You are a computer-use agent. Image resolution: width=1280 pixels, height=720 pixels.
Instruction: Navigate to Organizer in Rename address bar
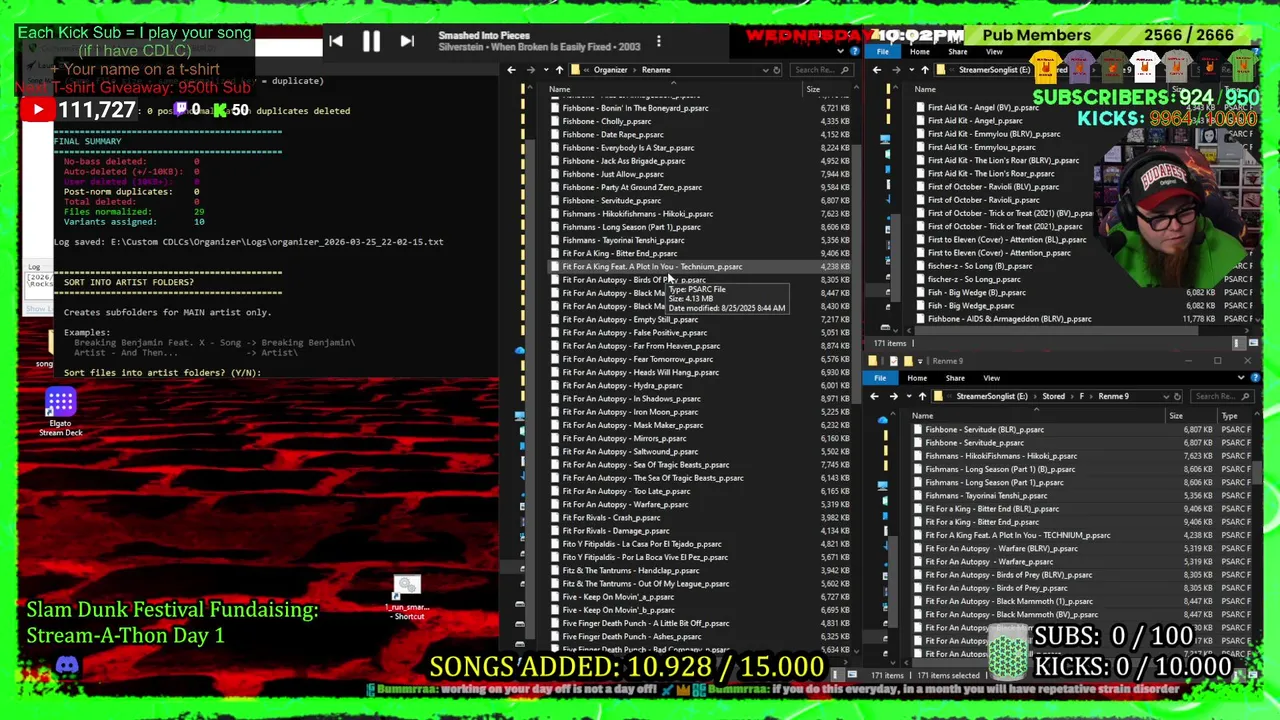point(610,70)
